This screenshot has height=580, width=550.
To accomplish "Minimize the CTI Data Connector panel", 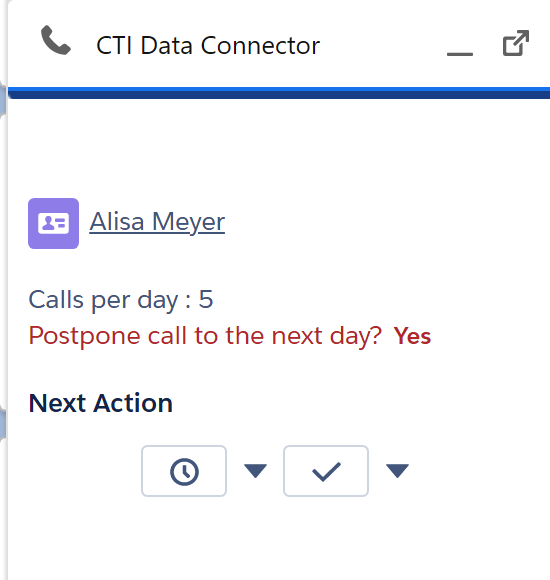I will click(460, 54).
